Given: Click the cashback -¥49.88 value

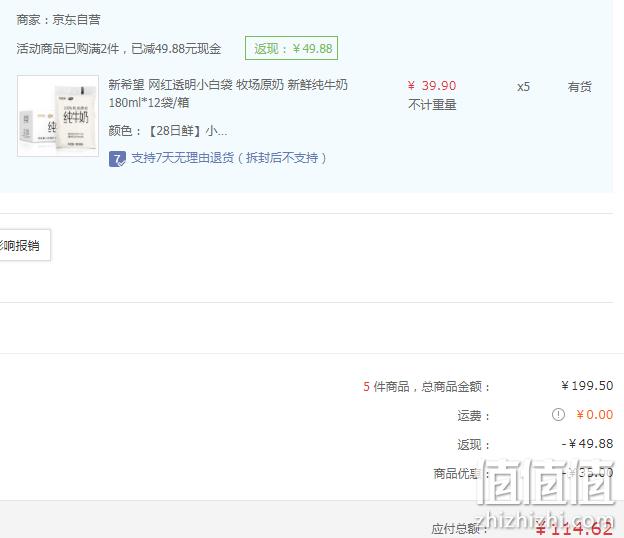Looking at the screenshot, I should coord(587,444).
